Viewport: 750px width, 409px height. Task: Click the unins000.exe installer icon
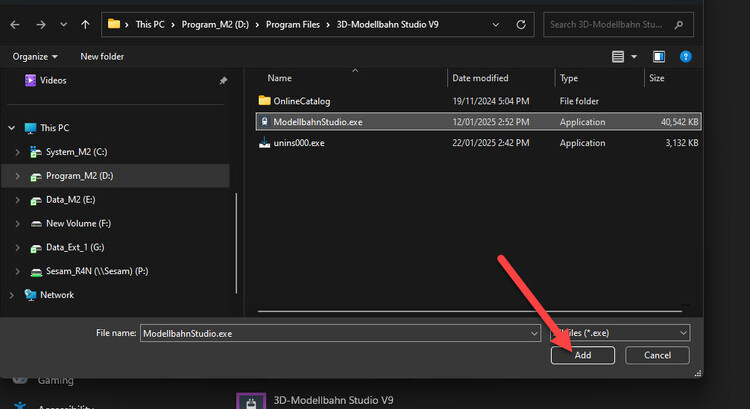[264, 143]
